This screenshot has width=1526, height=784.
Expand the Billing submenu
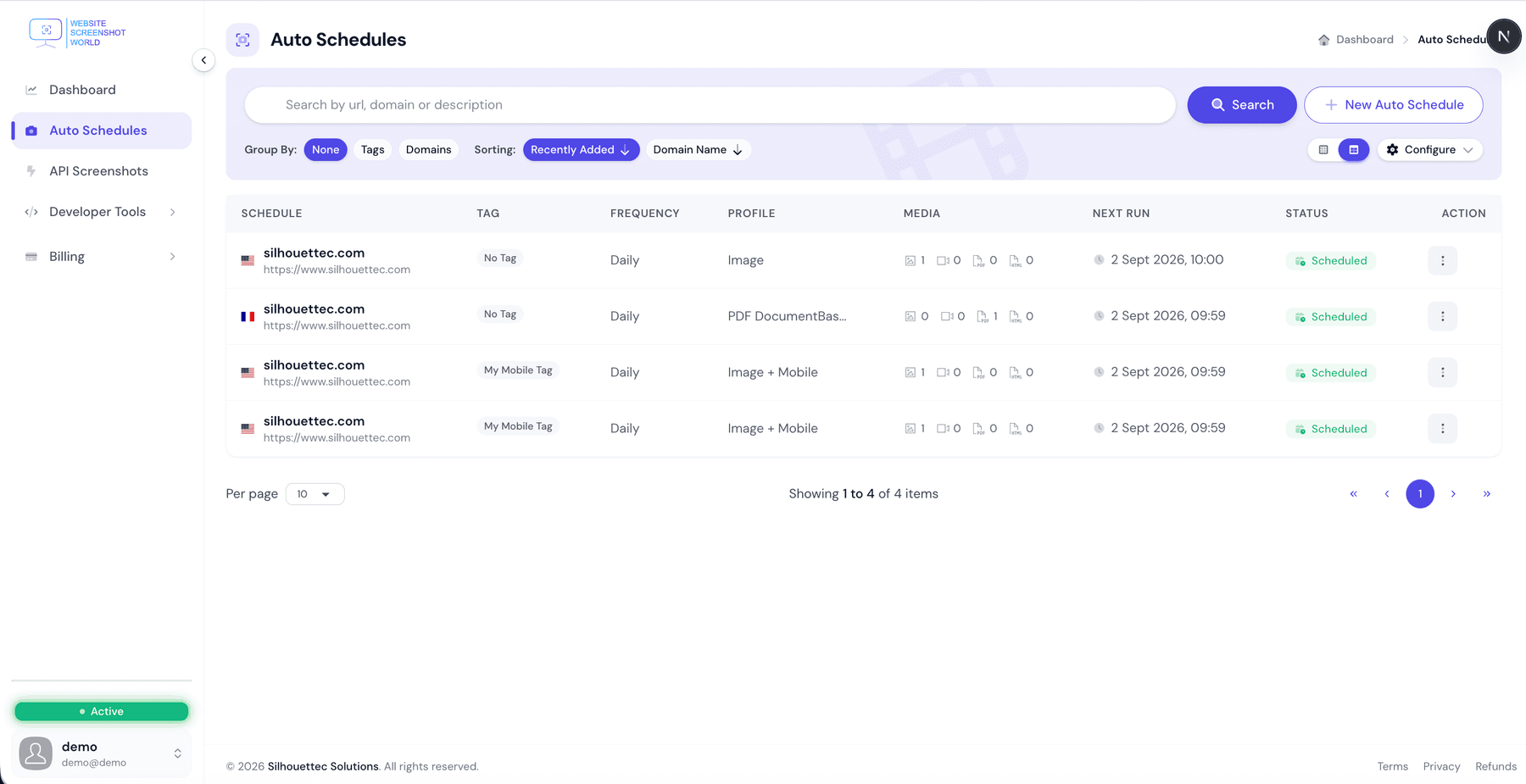tap(102, 257)
